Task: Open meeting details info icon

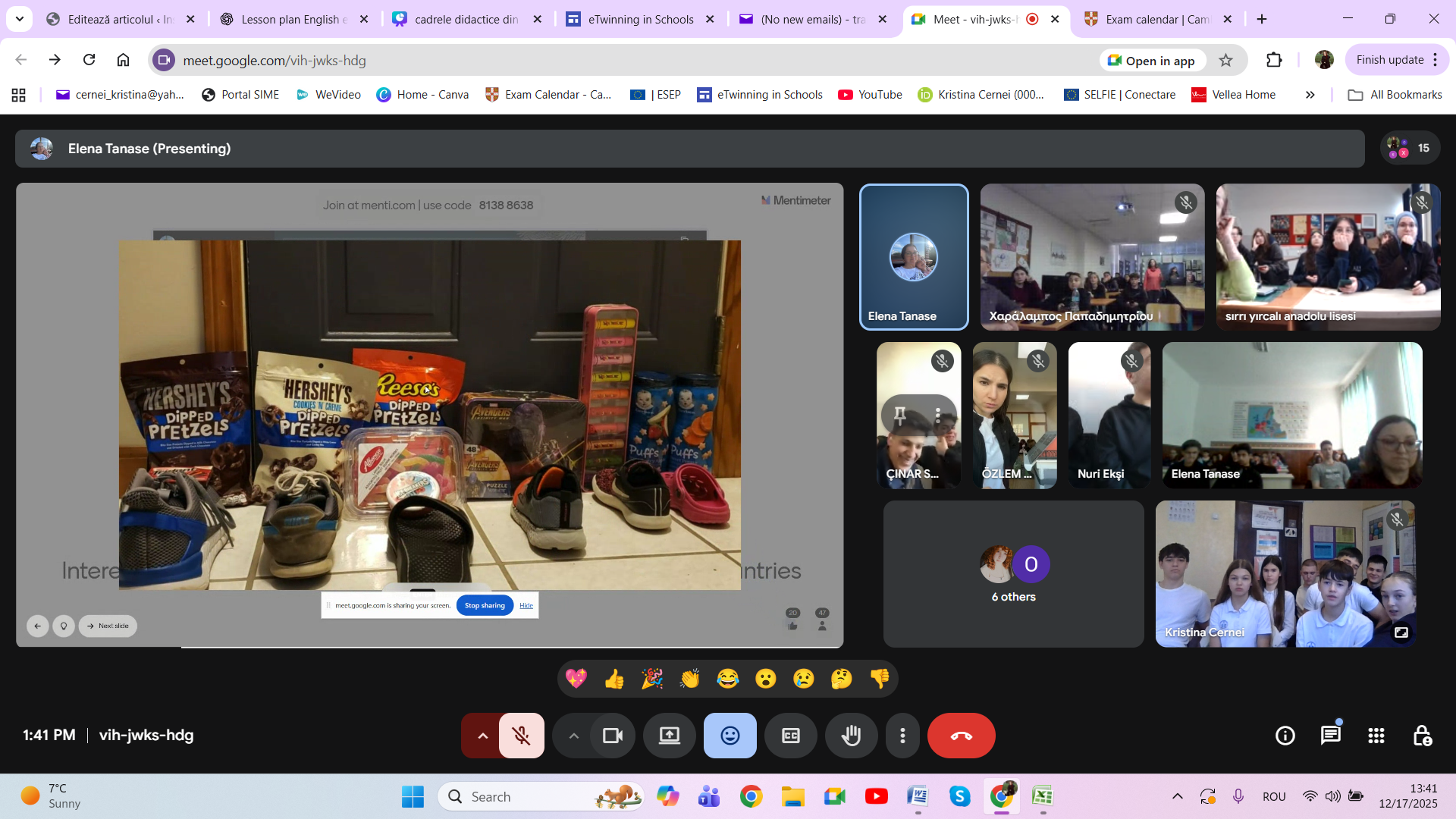Action: [1285, 736]
